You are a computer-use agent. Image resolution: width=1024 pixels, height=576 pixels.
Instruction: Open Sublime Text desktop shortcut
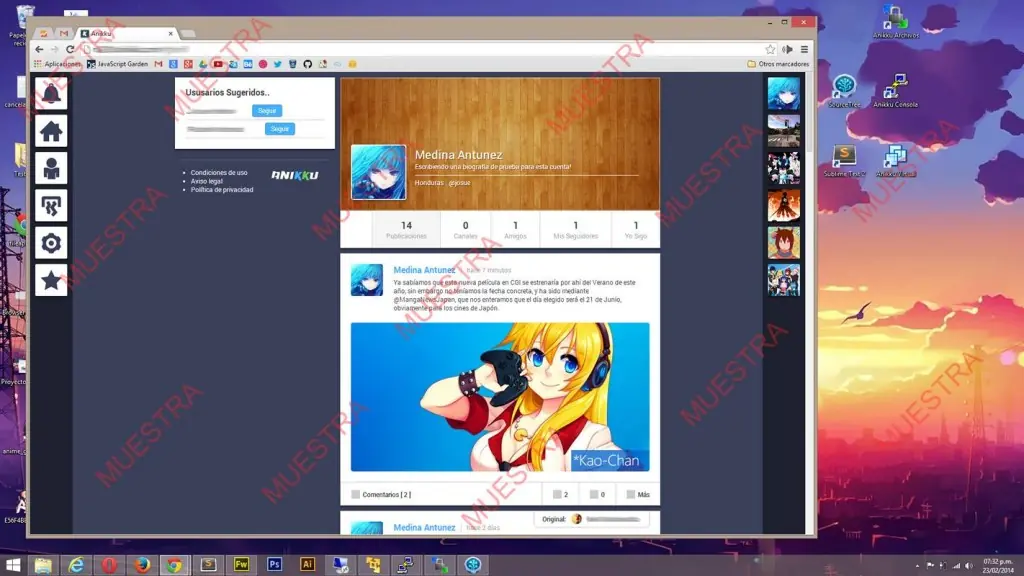click(x=844, y=161)
